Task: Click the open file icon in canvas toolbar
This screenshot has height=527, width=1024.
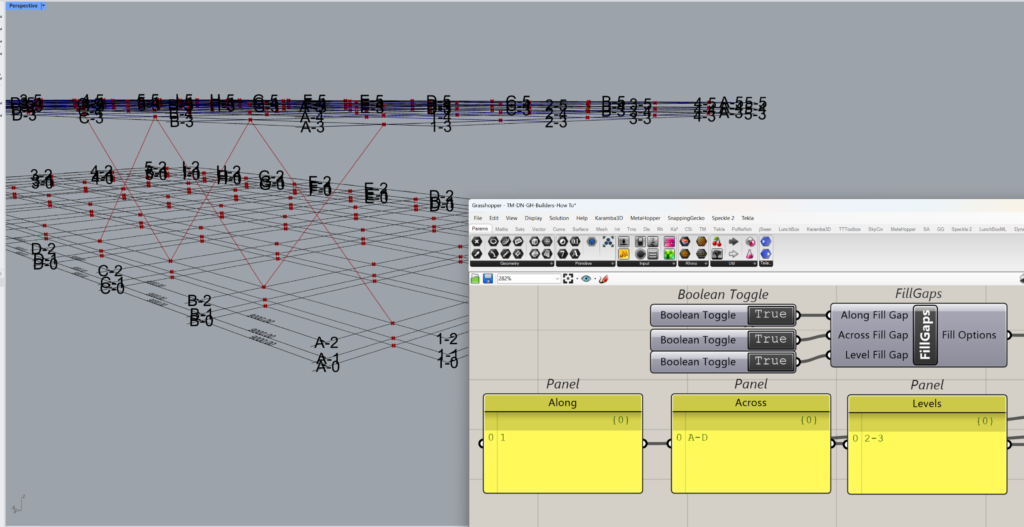Action: click(476, 279)
